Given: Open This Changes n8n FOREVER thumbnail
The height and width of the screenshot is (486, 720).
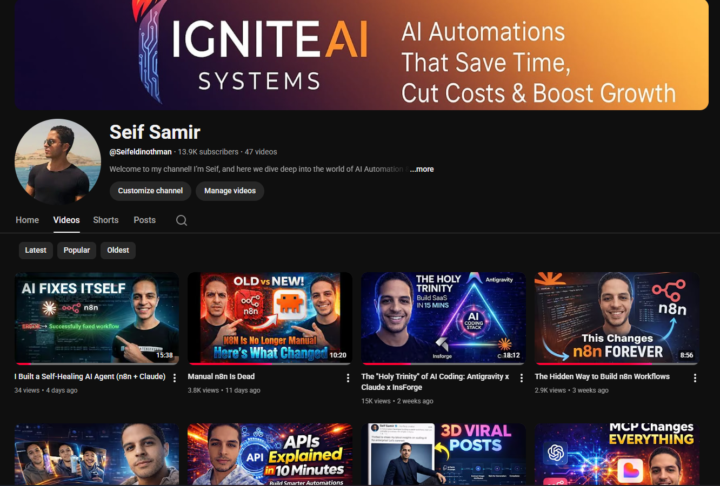Looking at the screenshot, I should click(617, 318).
